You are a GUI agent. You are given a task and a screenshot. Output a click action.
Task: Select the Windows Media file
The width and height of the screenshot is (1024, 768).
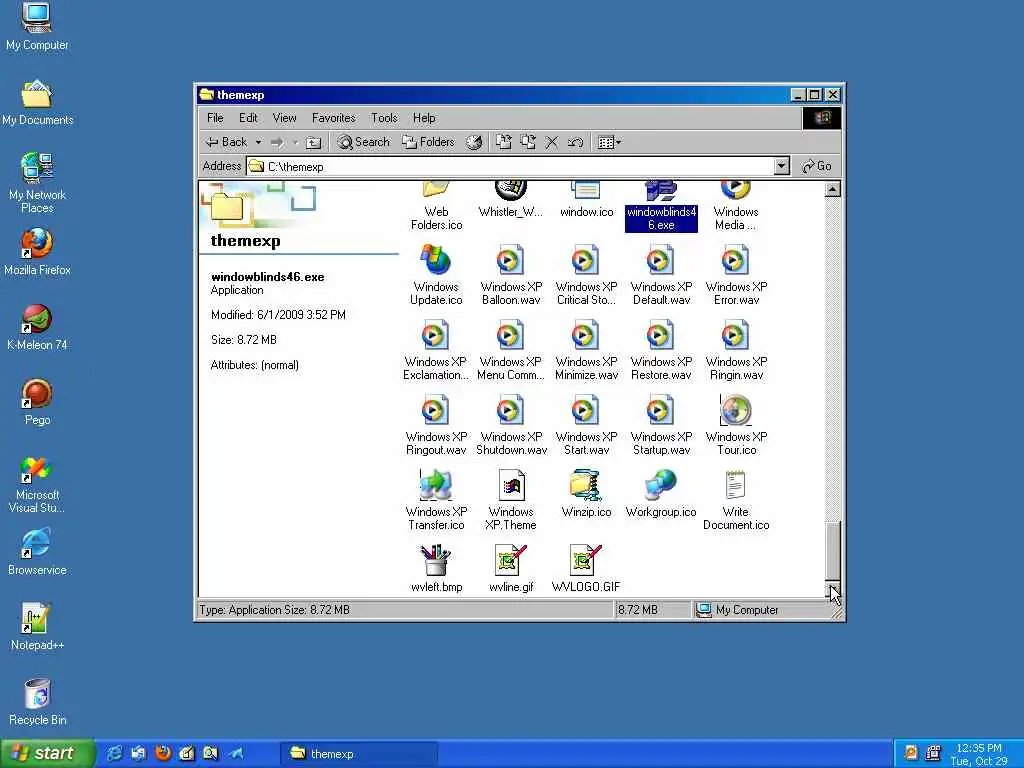[x=736, y=208]
